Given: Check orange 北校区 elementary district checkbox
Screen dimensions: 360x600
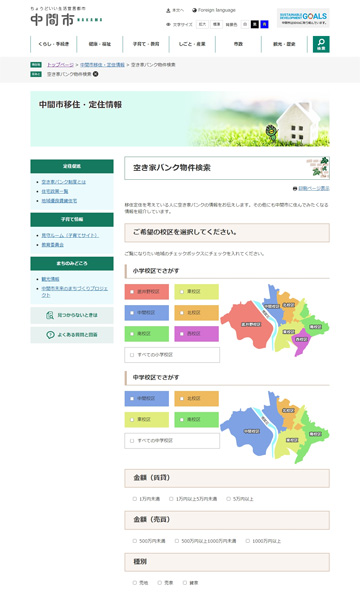Looking at the screenshot, I should click(x=182, y=313).
